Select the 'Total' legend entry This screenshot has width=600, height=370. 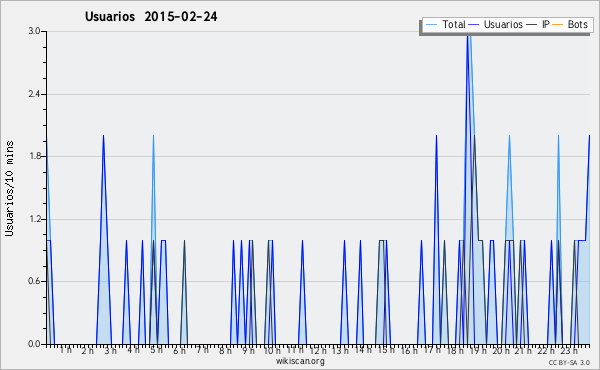coord(445,24)
